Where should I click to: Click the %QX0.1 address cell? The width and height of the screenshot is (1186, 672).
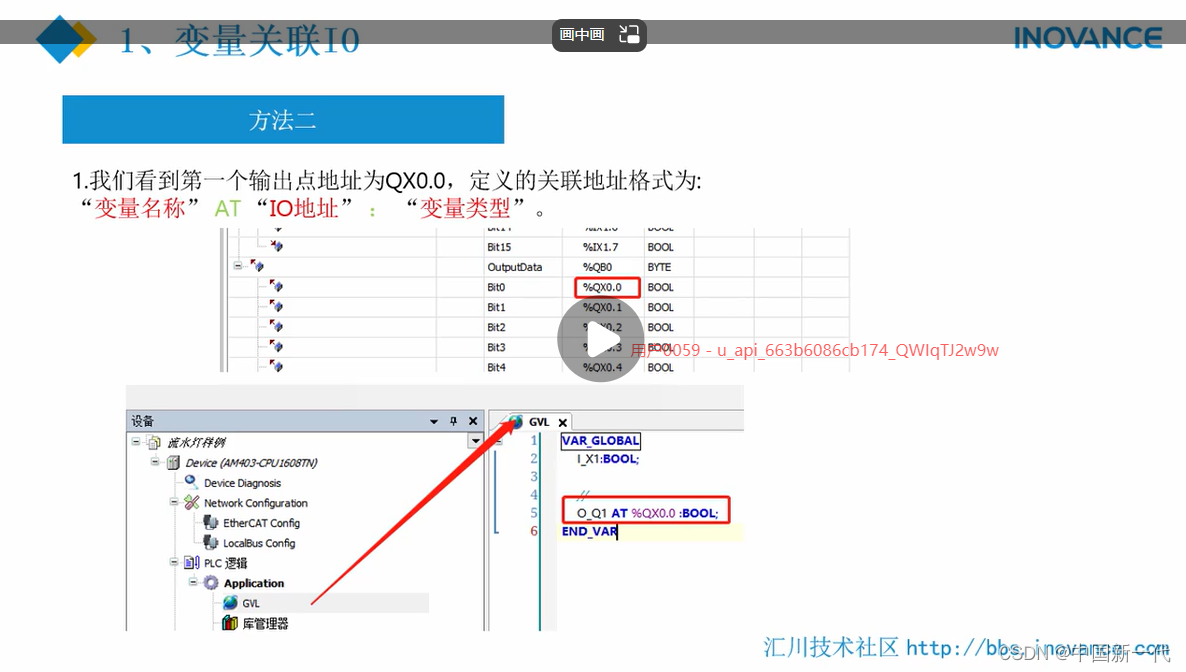coord(602,307)
